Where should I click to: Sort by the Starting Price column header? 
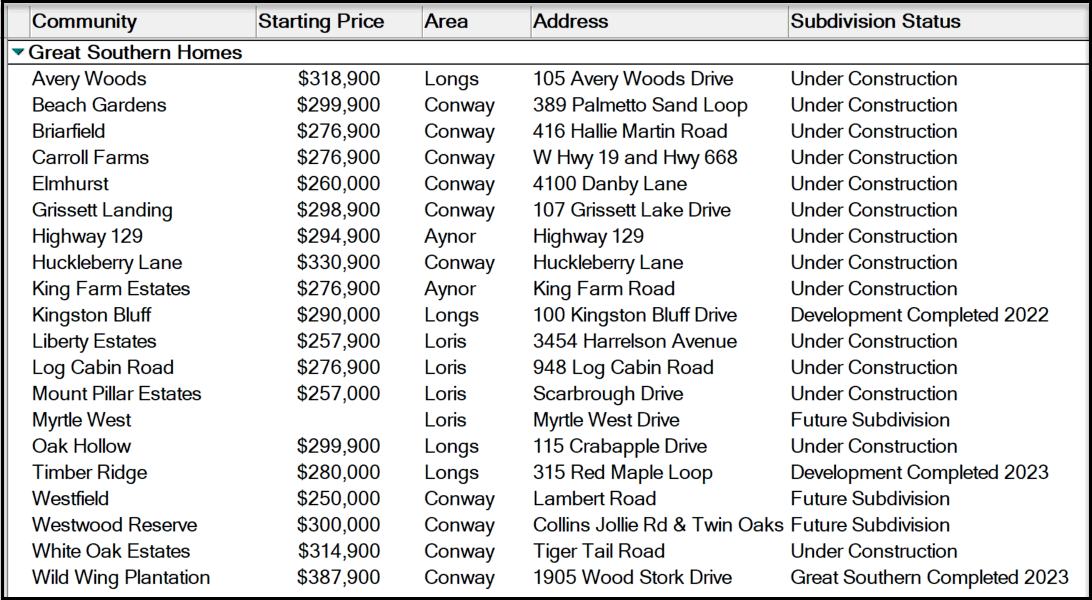pyautogui.click(x=320, y=21)
